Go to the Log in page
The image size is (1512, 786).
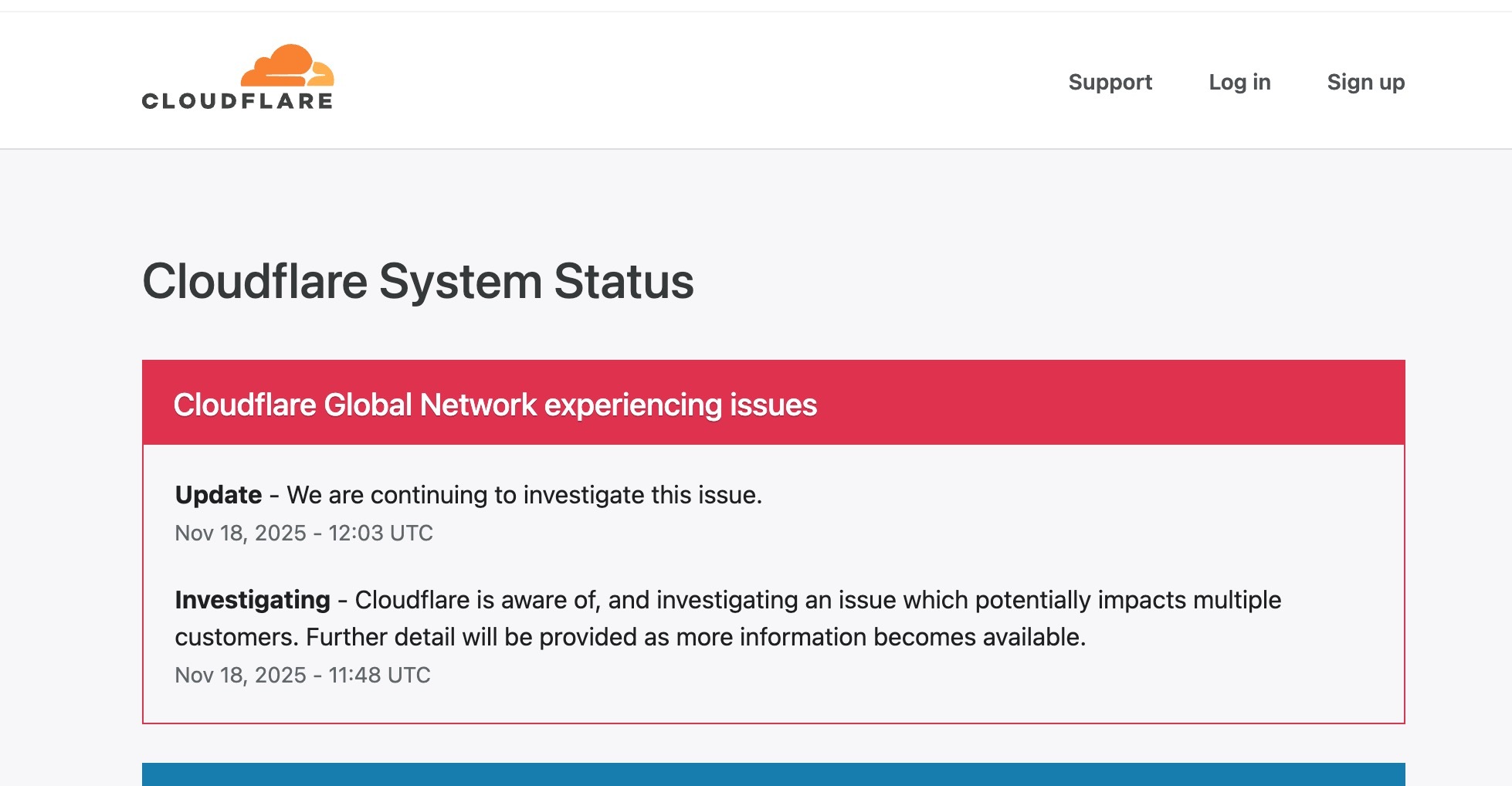(1239, 82)
